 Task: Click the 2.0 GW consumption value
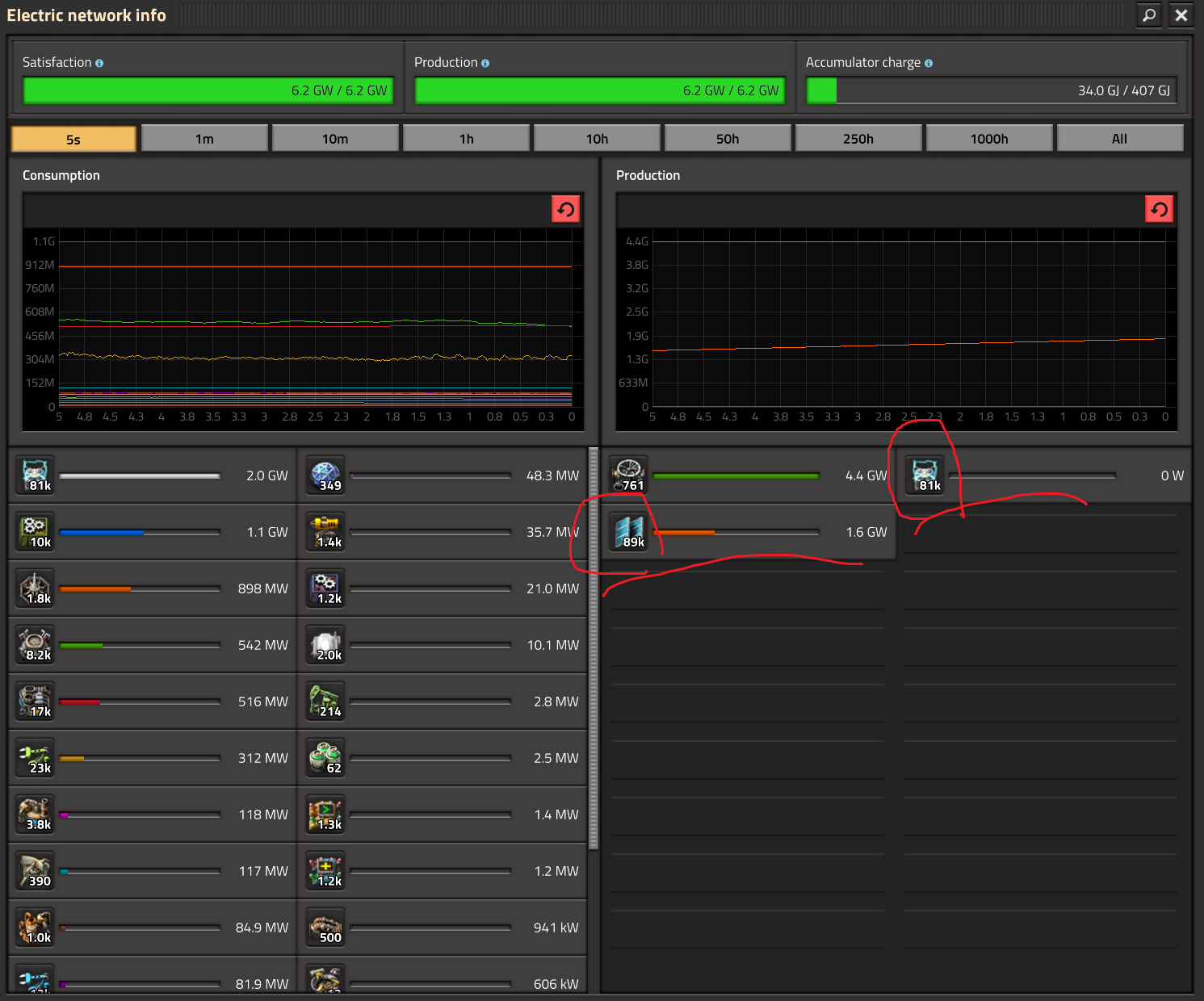click(x=267, y=475)
